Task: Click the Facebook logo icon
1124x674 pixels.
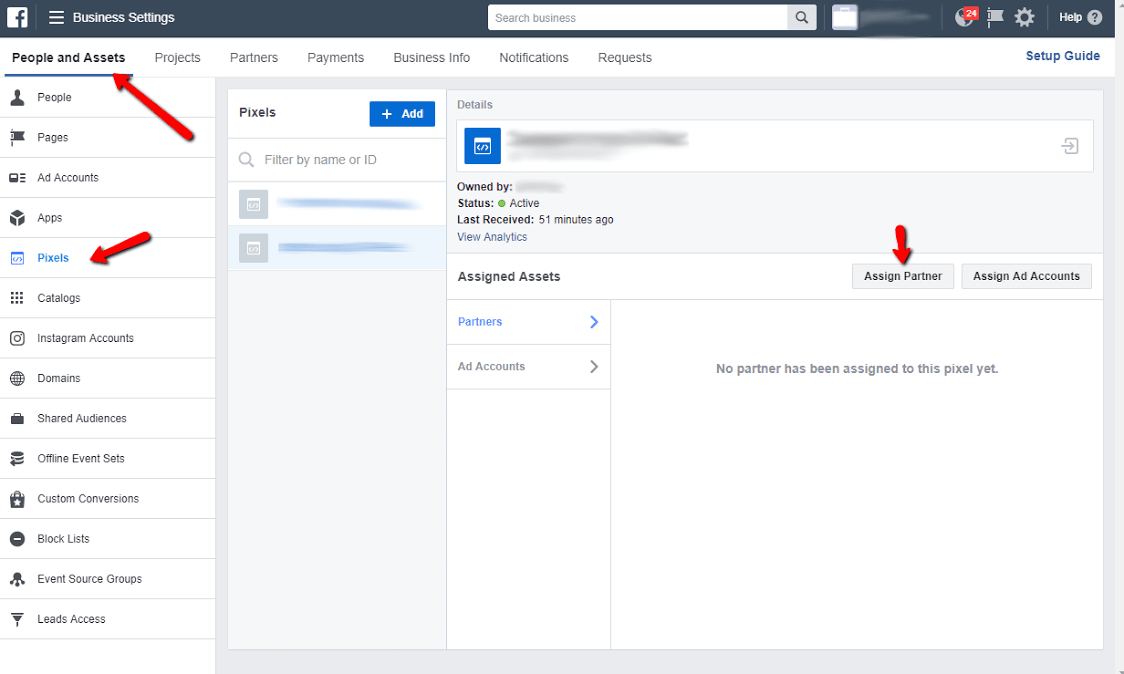Action: coord(17,17)
